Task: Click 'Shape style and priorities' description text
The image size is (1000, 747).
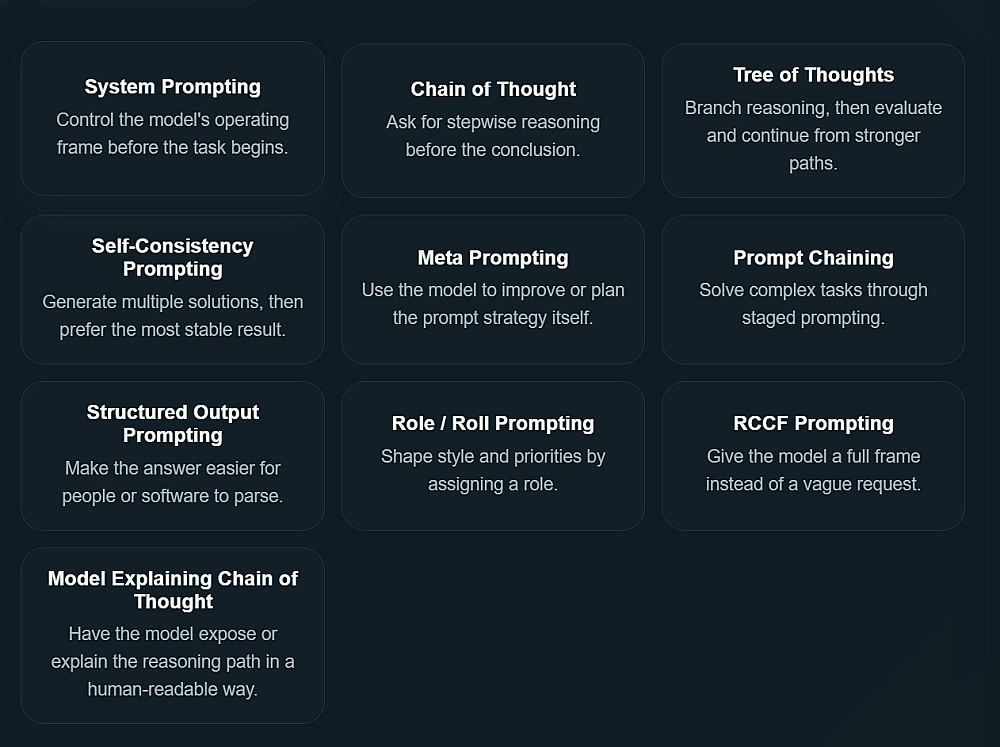Action: (493, 470)
